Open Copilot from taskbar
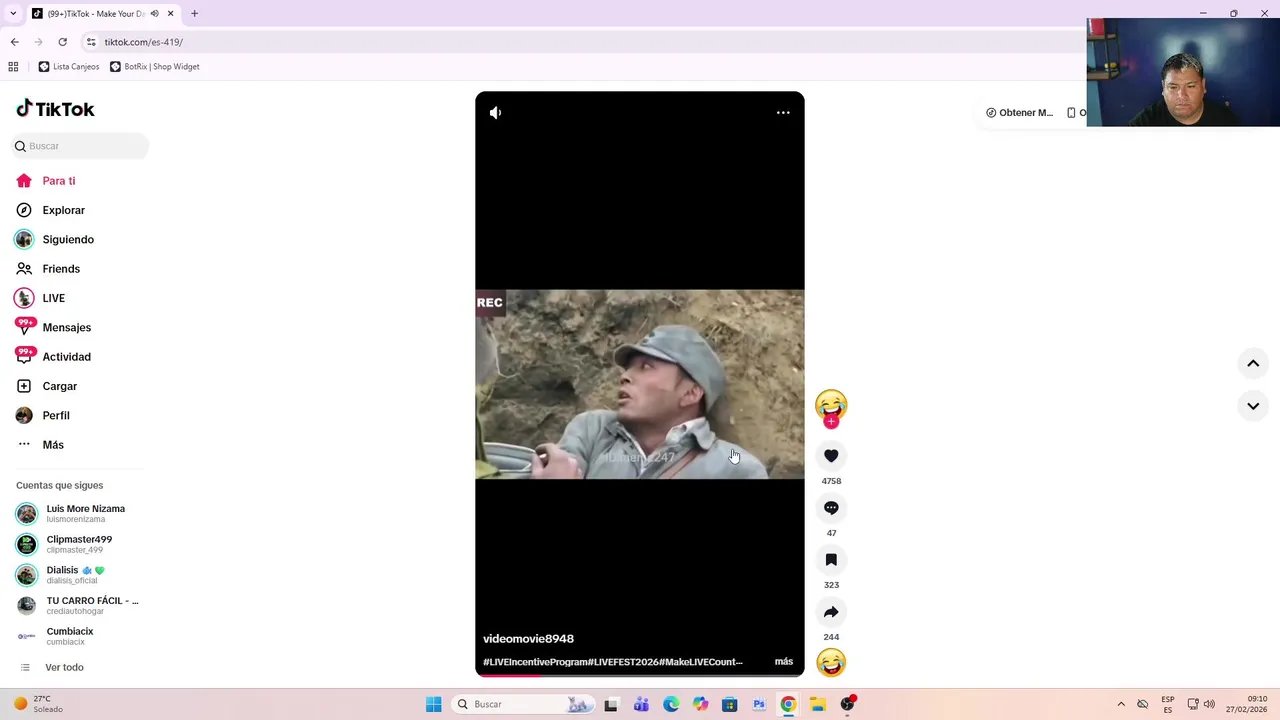This screenshot has width=1280, height=720. click(700, 704)
